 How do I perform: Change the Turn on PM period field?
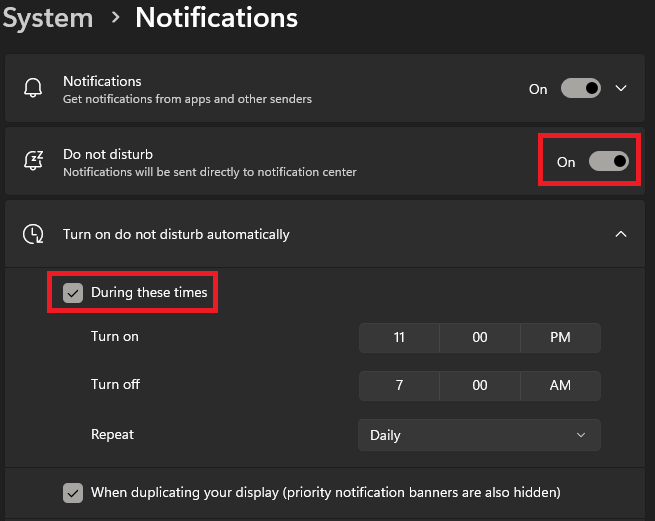tap(560, 338)
